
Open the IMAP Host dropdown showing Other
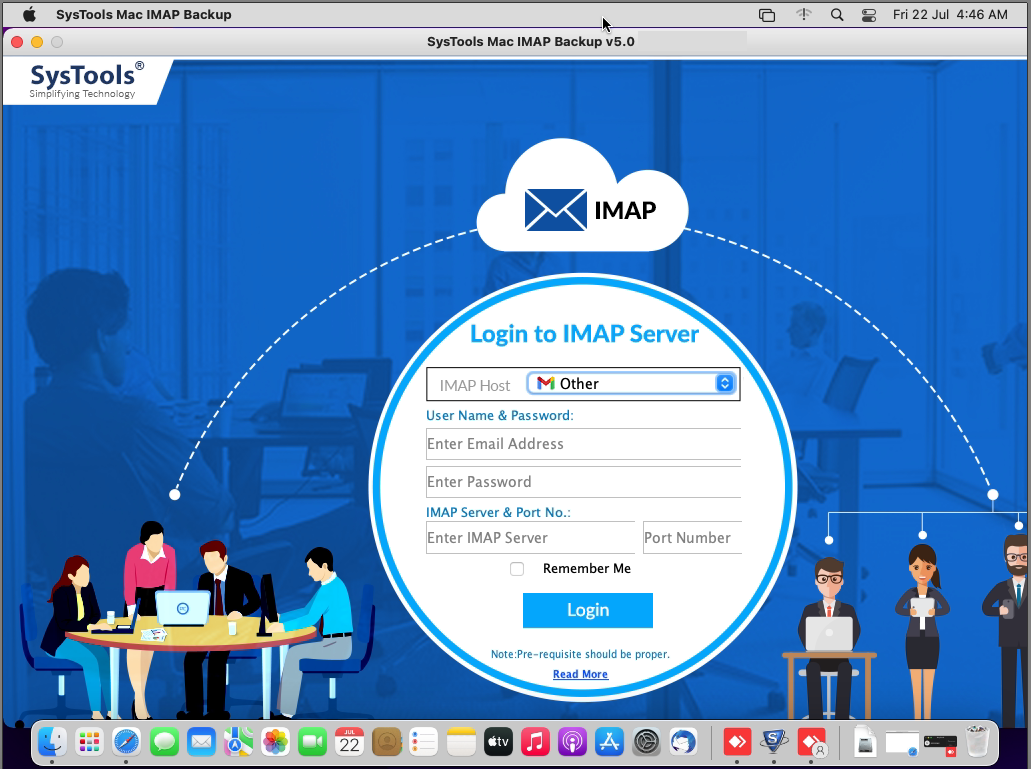tap(631, 384)
